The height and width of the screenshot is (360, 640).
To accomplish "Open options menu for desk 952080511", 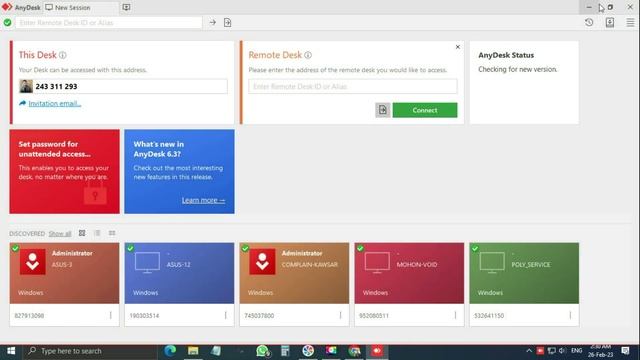I will 456,315.
